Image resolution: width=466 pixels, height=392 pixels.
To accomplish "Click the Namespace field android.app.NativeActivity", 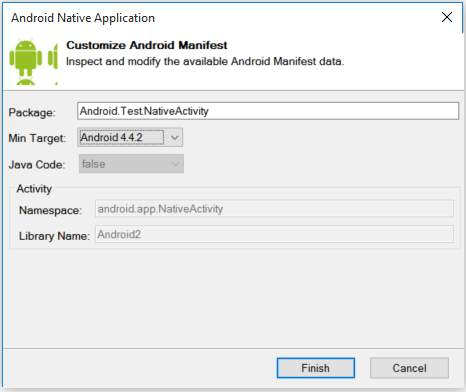I will tap(274, 209).
